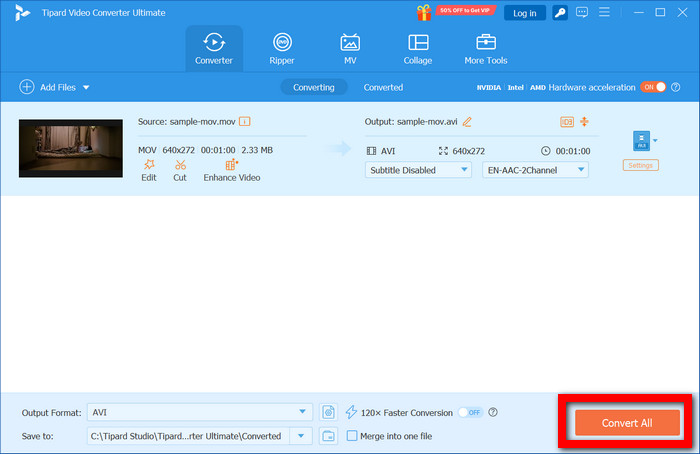Open the Cut scissors tool
The height and width of the screenshot is (454, 700).
[180, 165]
